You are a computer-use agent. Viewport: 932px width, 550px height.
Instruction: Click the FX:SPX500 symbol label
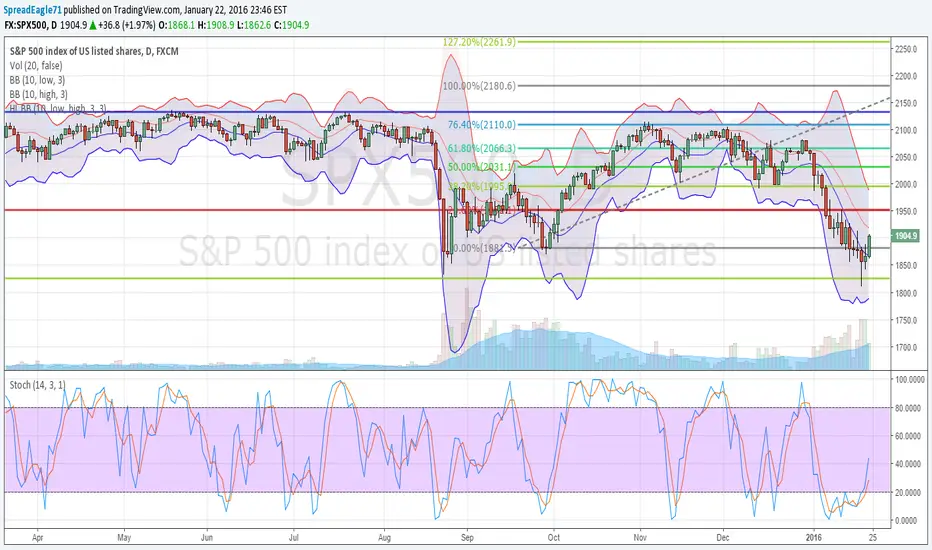click(x=26, y=25)
